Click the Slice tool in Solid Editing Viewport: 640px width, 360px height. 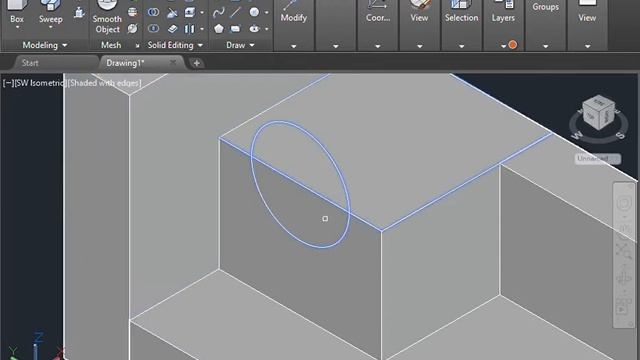pos(172,13)
